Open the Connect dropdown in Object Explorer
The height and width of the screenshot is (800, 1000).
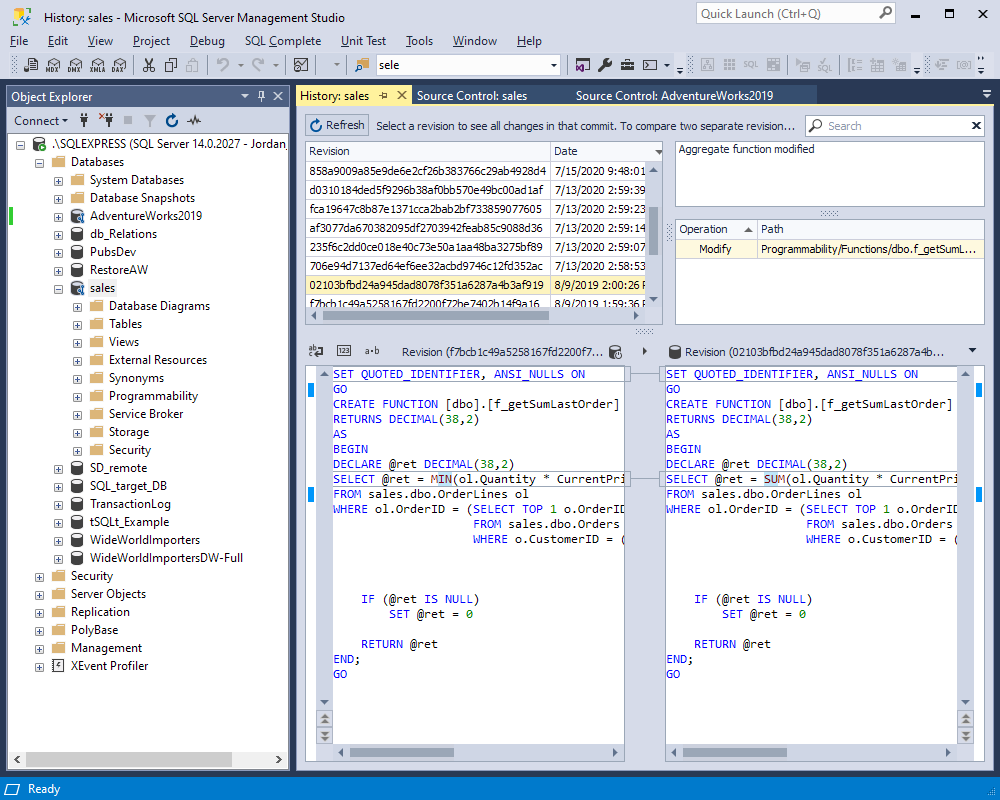pos(41,121)
